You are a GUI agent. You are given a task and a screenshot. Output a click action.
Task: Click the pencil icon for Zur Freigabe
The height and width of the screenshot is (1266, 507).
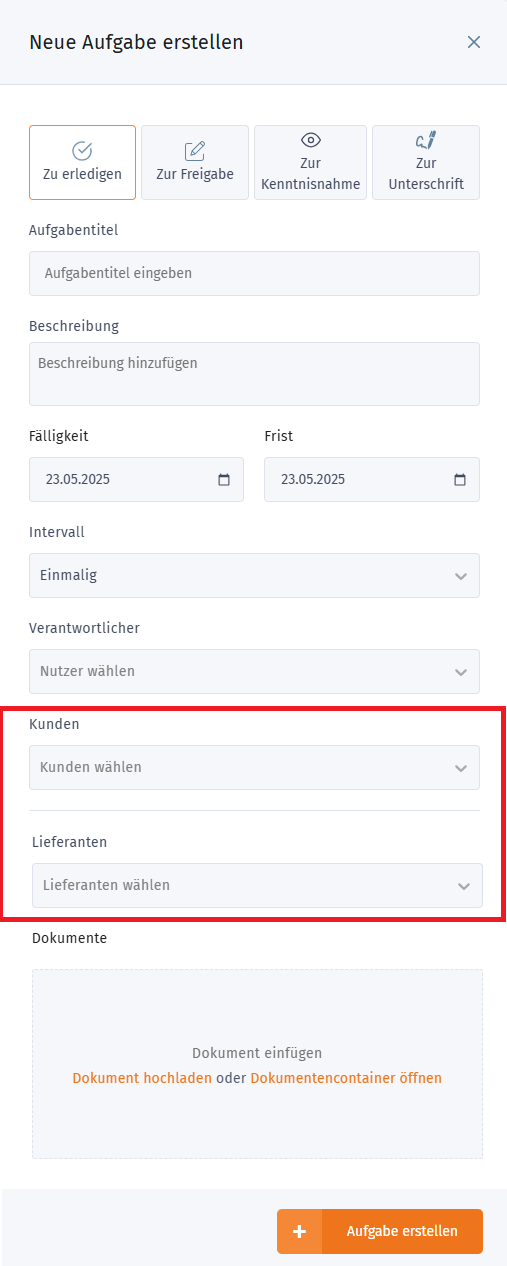pyautogui.click(x=195, y=150)
